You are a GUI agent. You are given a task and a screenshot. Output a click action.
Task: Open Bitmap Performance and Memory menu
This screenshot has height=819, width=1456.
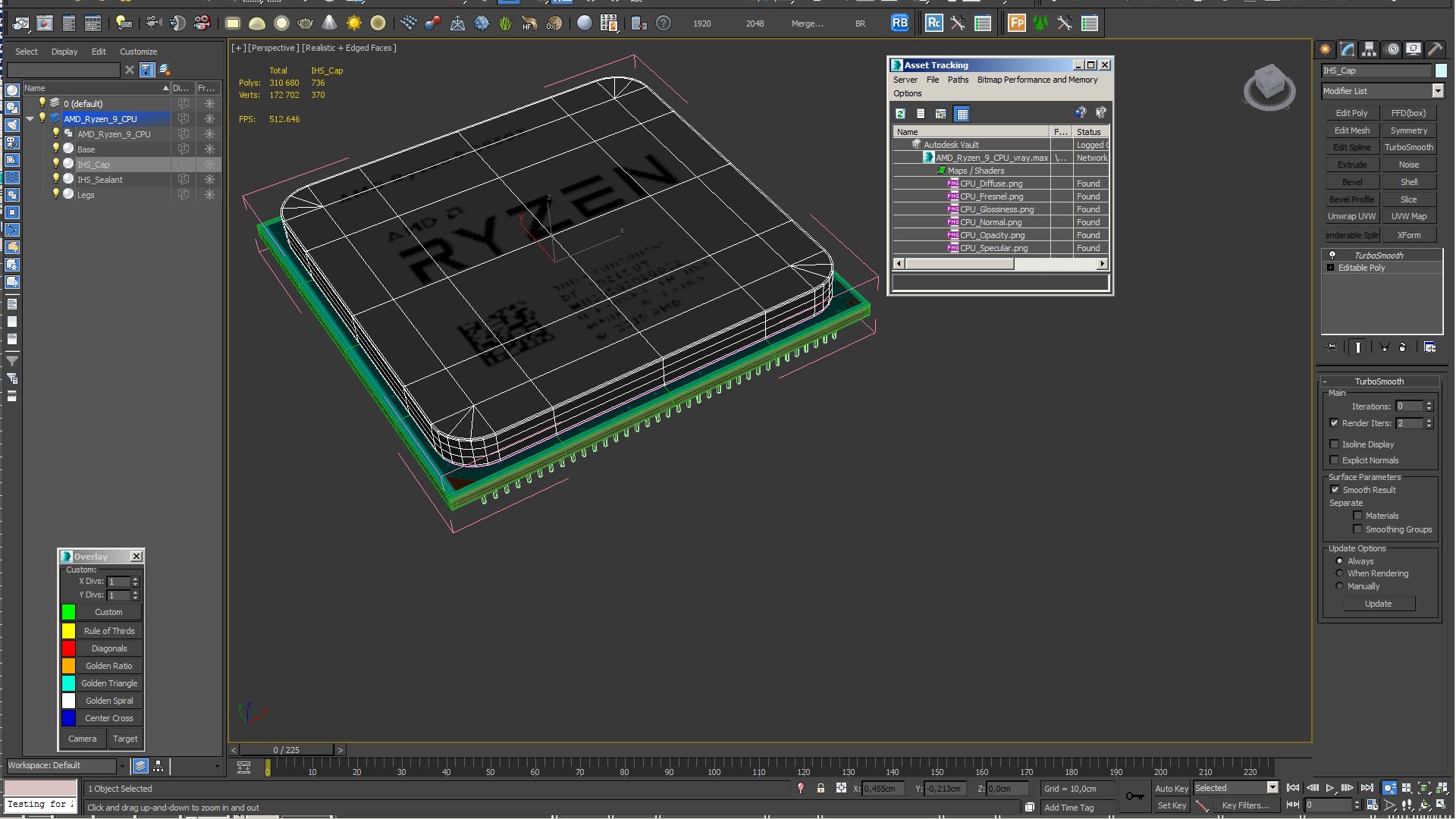click(x=1037, y=80)
